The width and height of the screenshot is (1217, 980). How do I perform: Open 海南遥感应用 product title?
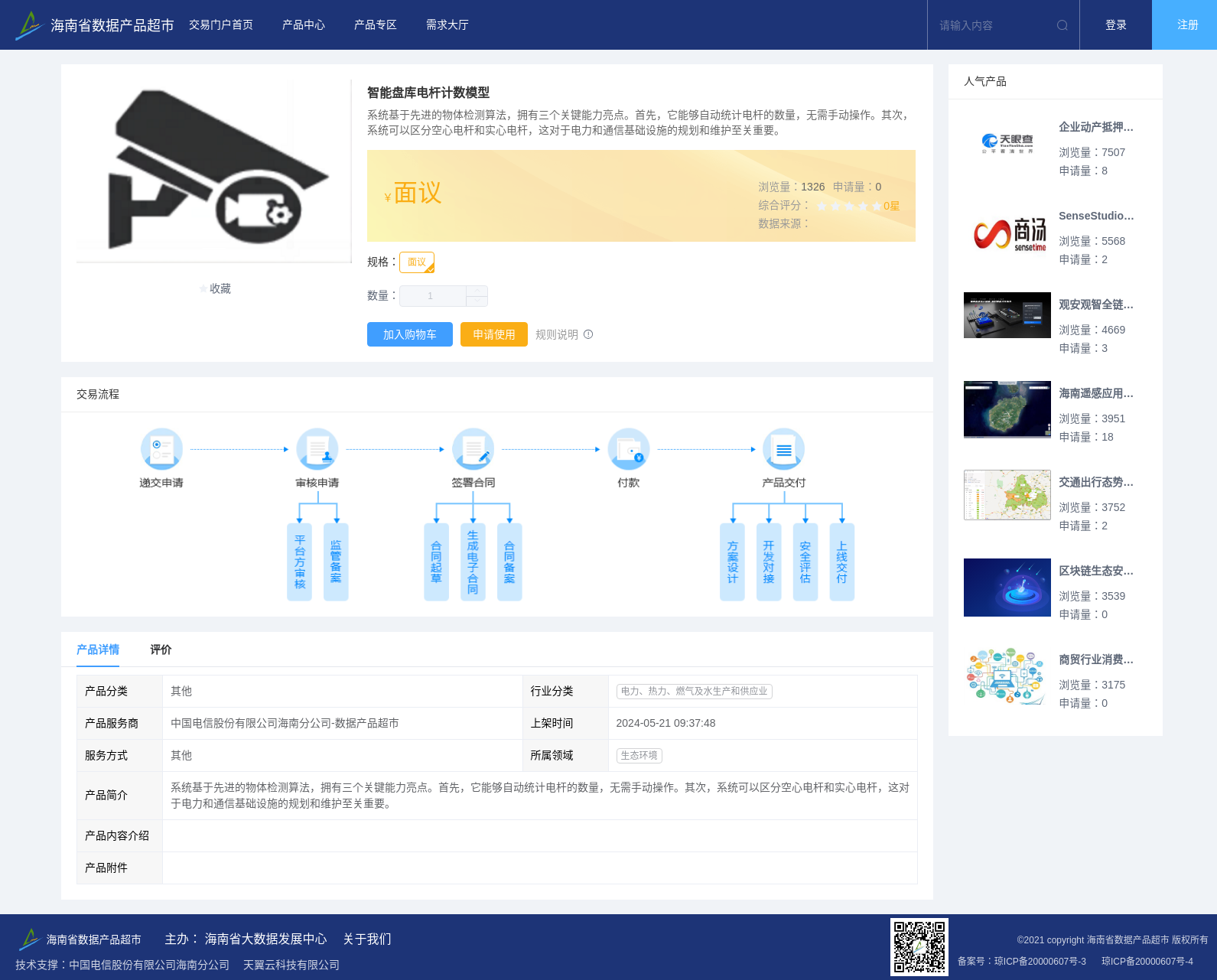[1096, 393]
